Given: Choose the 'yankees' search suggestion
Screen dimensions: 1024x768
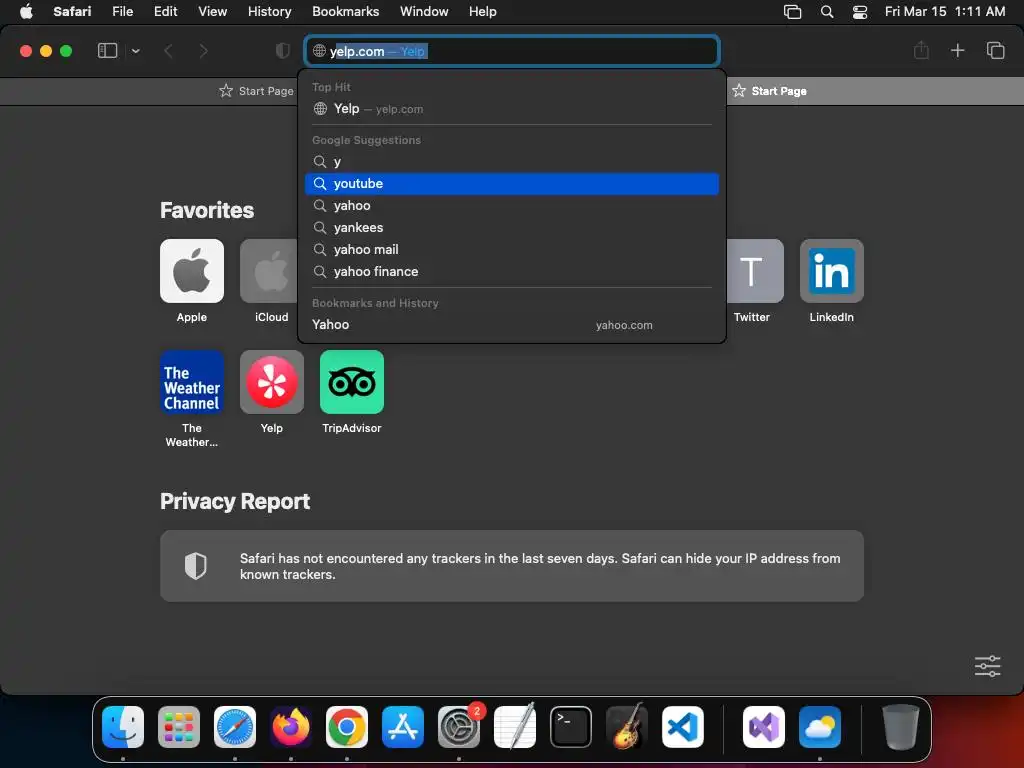Looking at the screenshot, I should pos(512,227).
